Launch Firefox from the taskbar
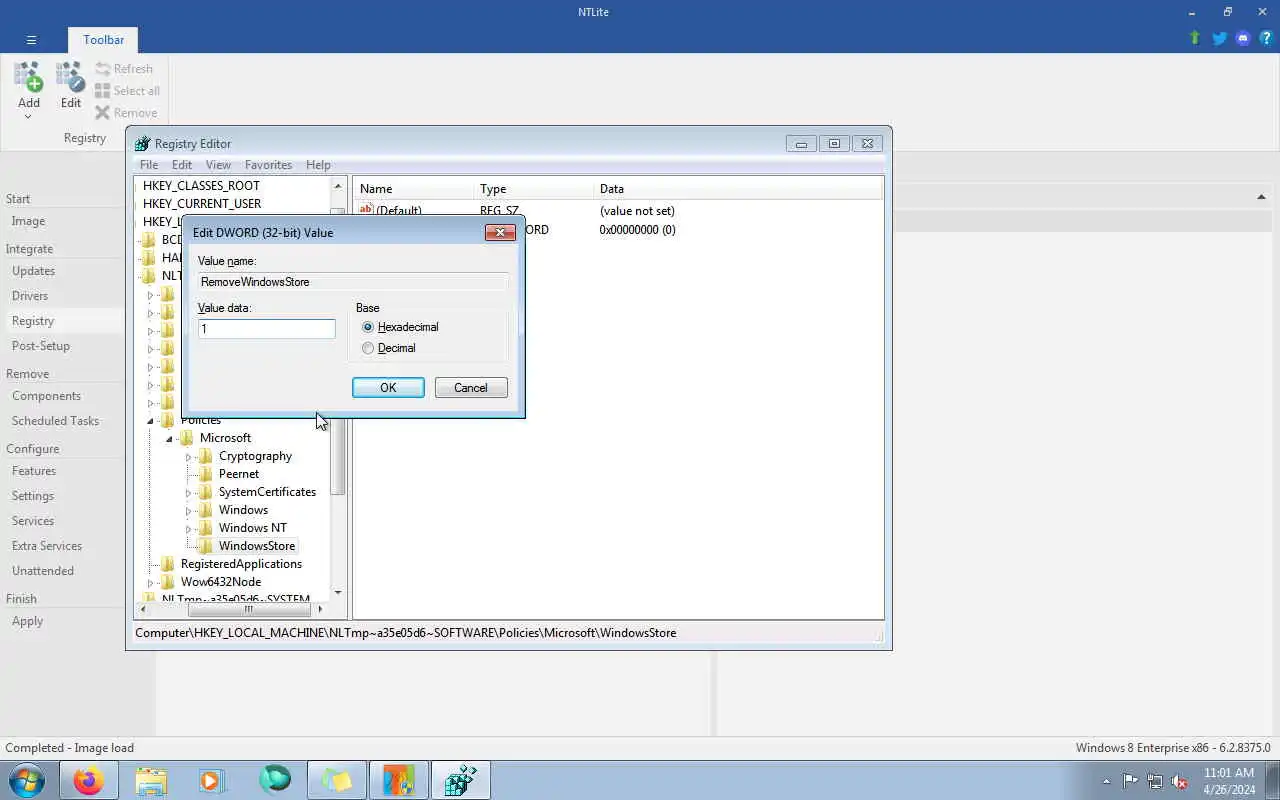Screen dimensions: 1280x800 88,780
